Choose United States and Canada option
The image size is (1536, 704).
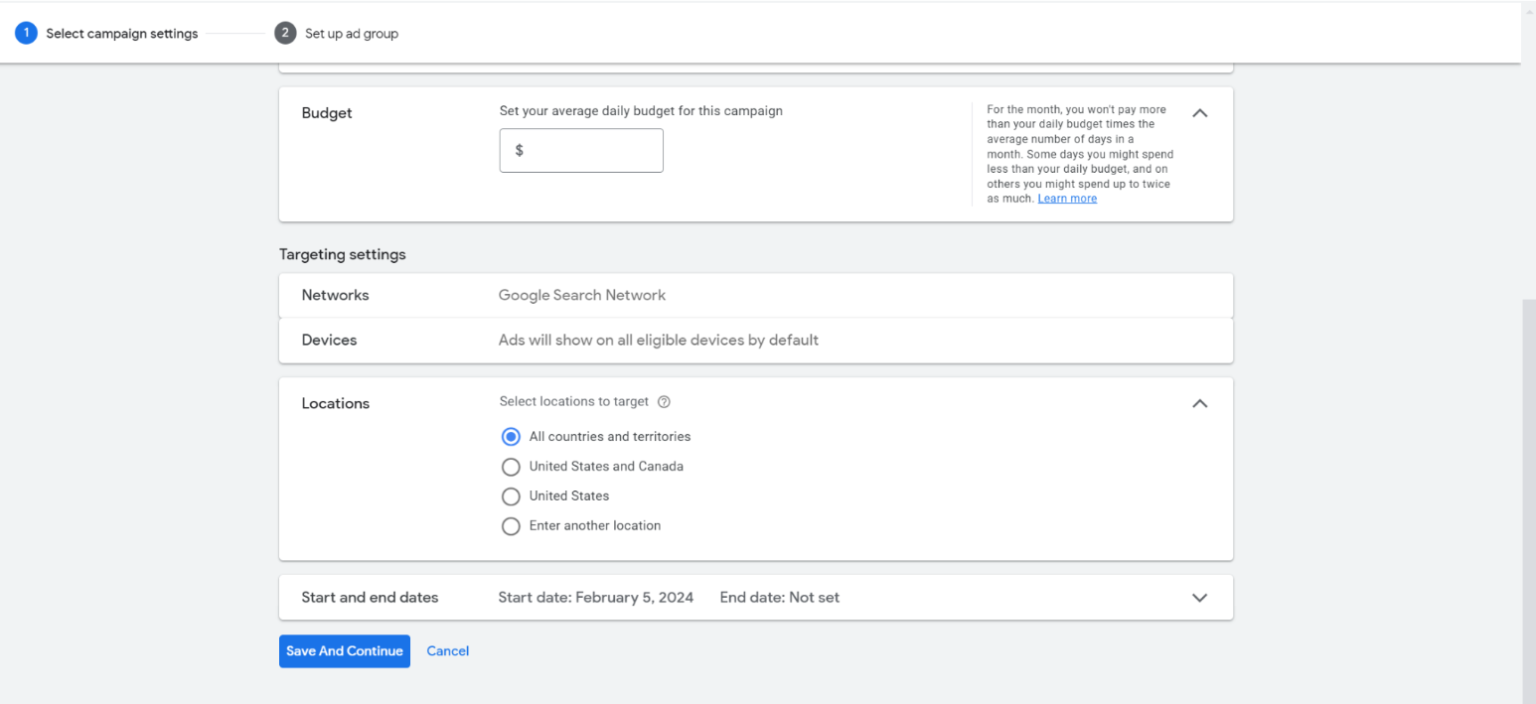(511, 467)
